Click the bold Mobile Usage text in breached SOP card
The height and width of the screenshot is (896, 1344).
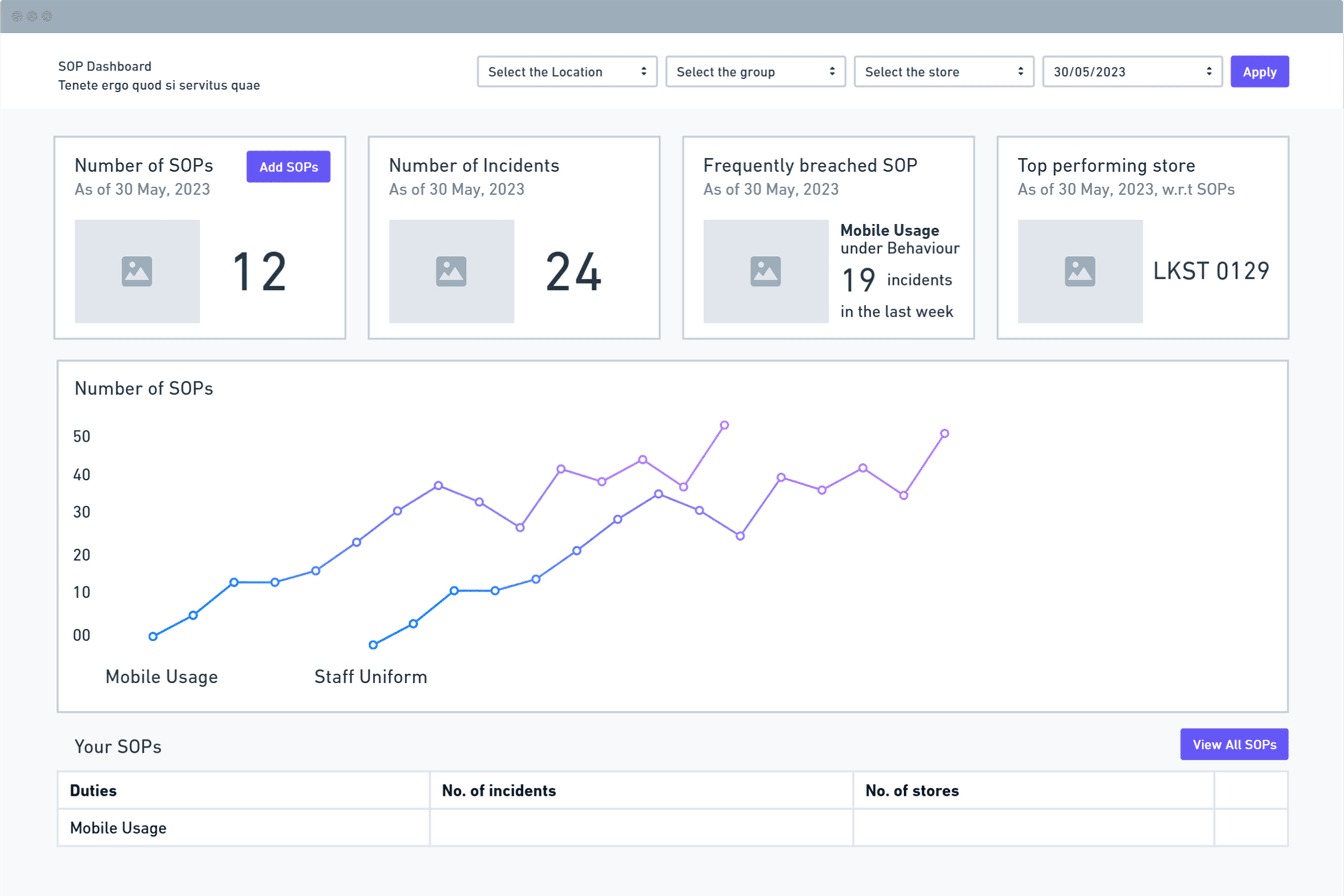point(890,230)
